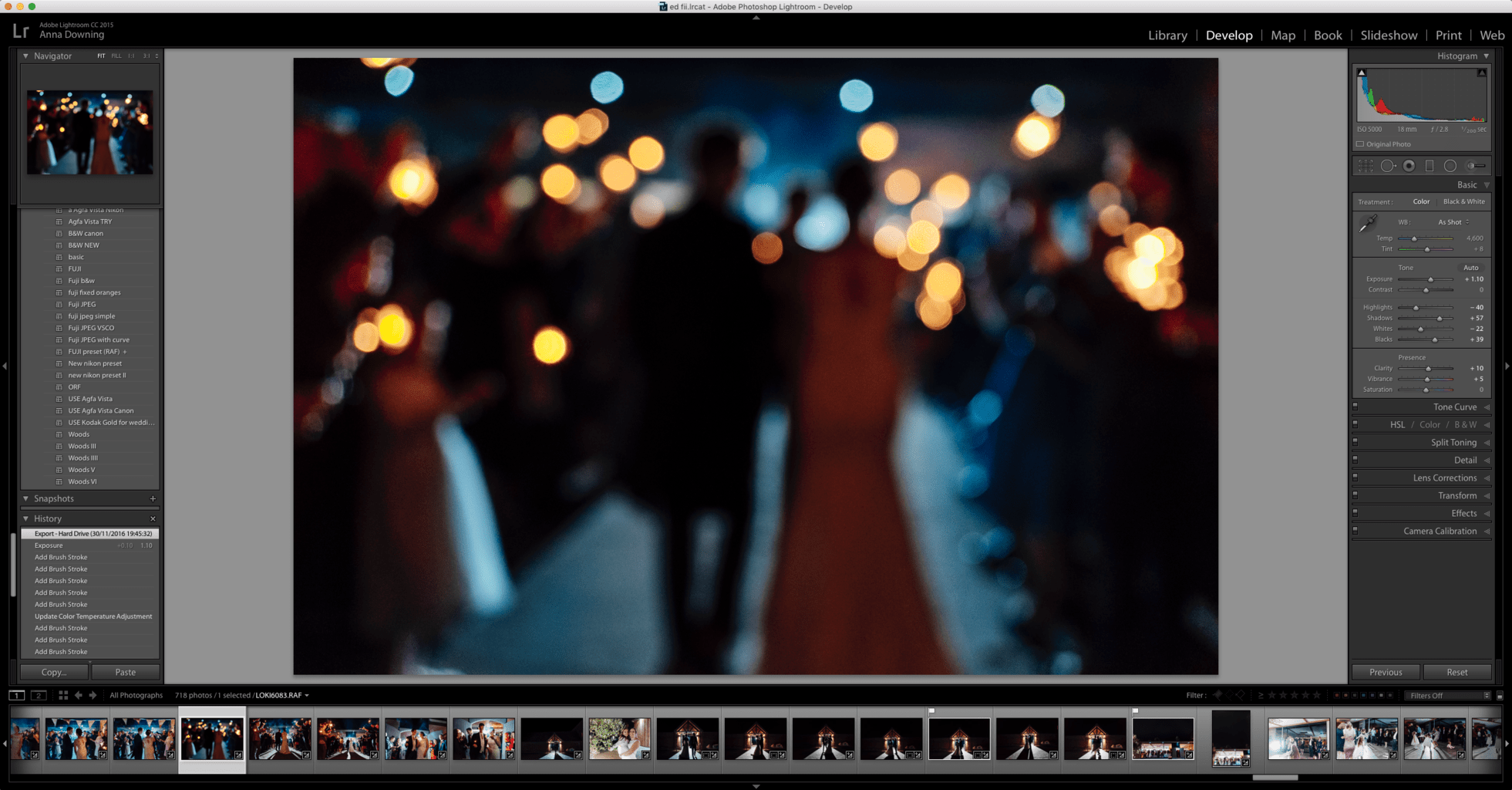Collapse the Navigator panel
1512x790 pixels.
tap(25, 56)
